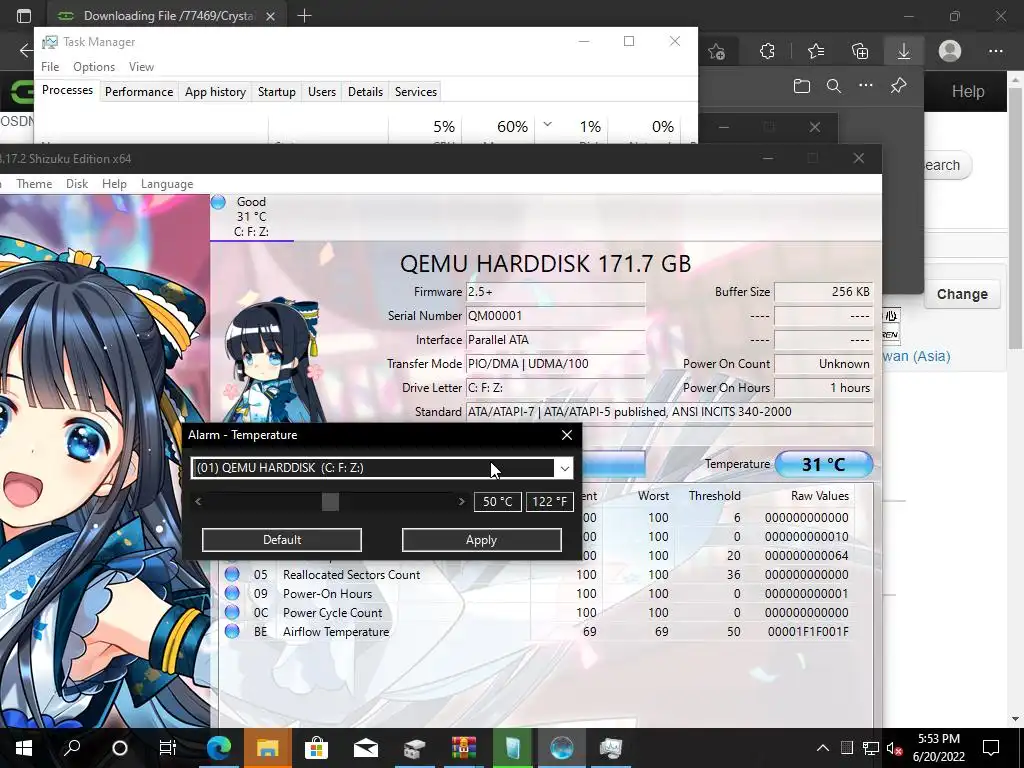Switch to Details tab in Task Manager

(365, 91)
